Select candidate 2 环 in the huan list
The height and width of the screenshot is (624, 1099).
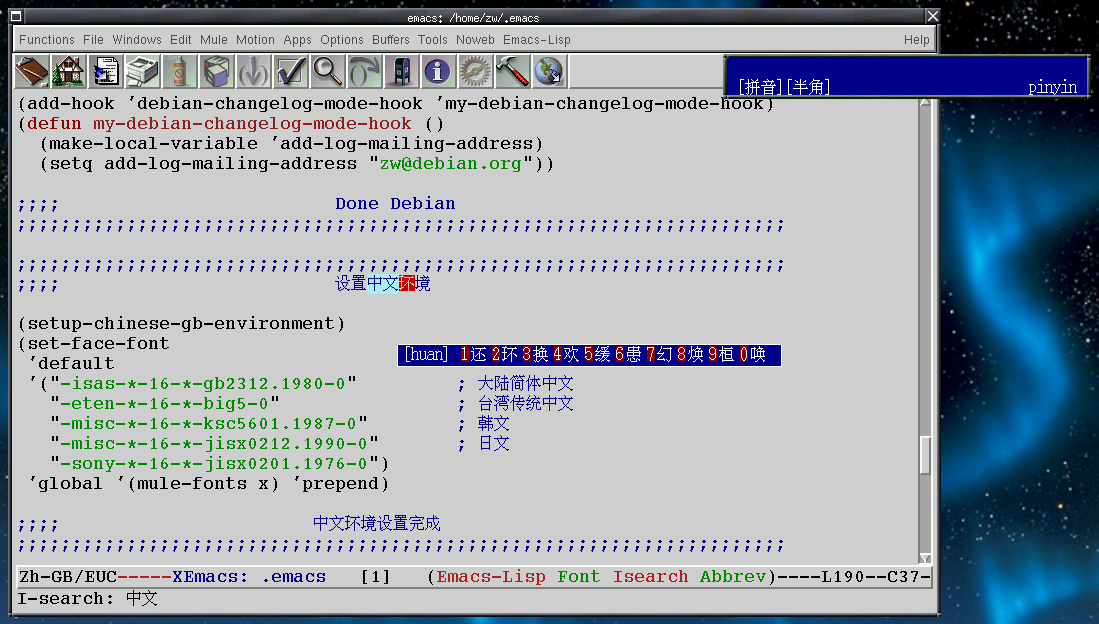click(504, 354)
